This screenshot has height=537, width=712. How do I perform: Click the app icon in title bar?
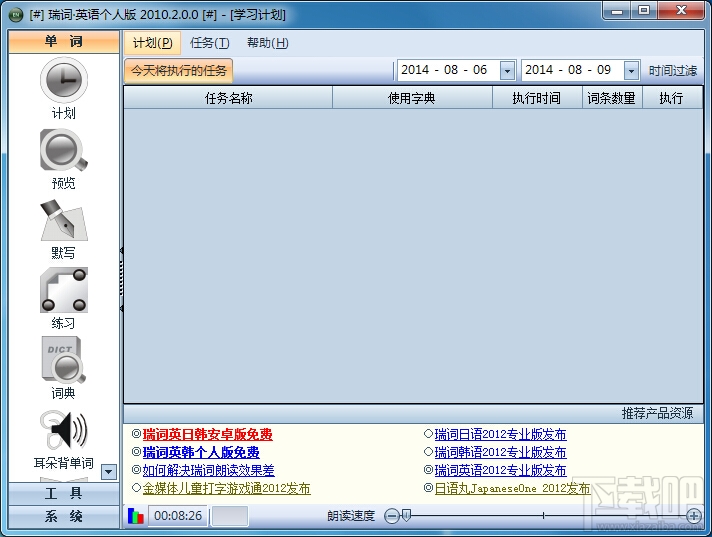(16, 15)
